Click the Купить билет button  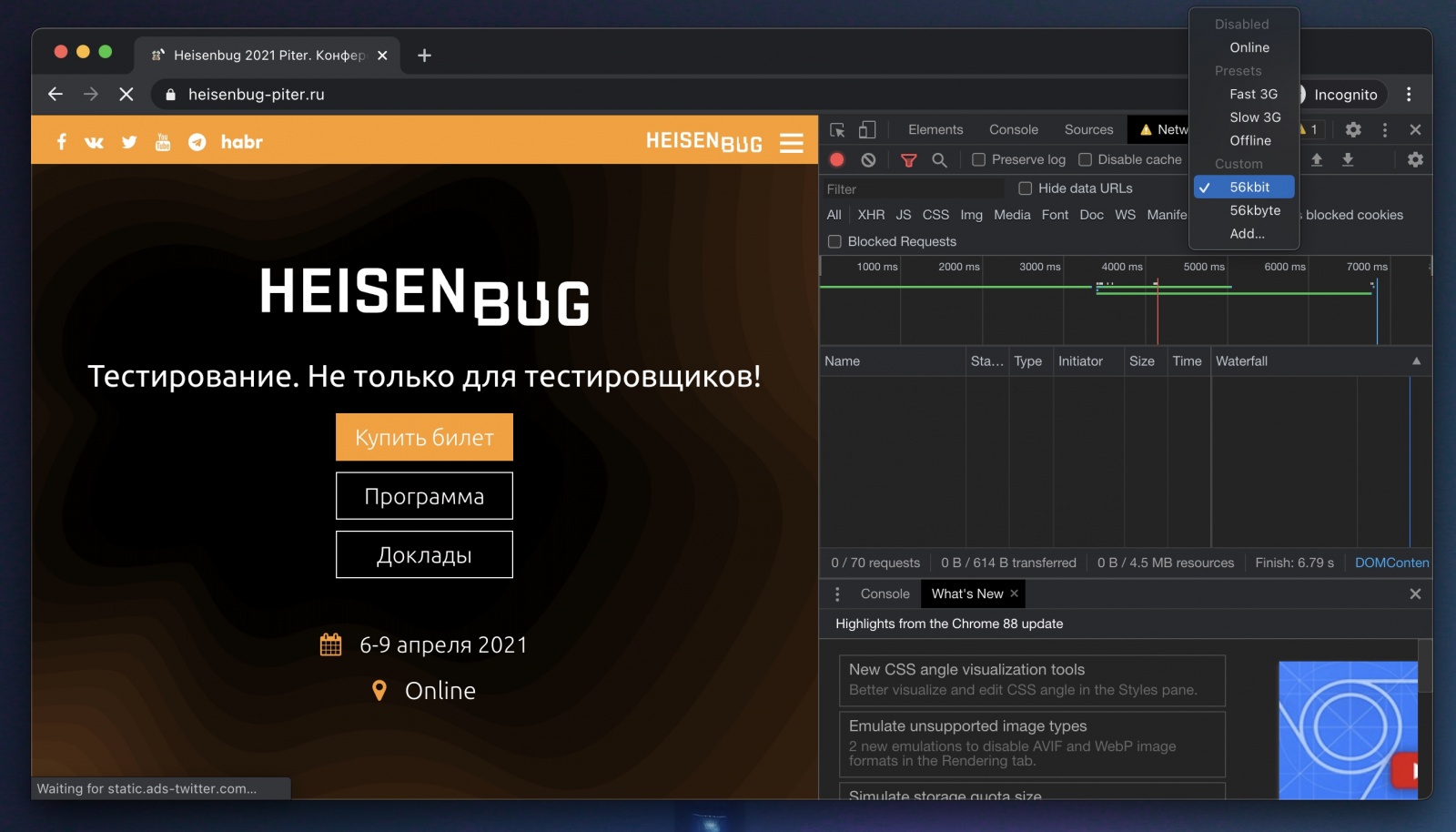pyautogui.click(x=424, y=437)
